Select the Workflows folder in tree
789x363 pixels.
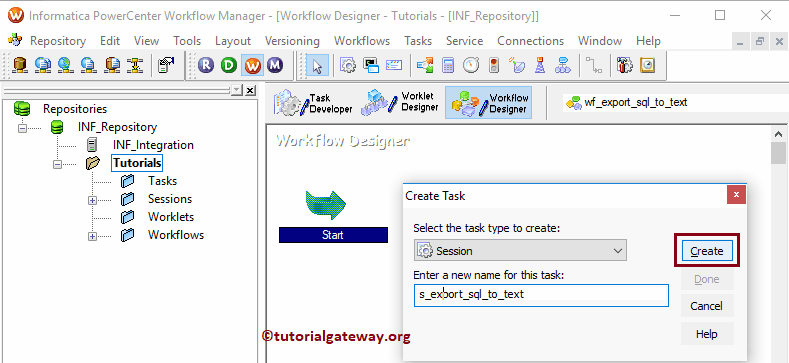coord(176,235)
